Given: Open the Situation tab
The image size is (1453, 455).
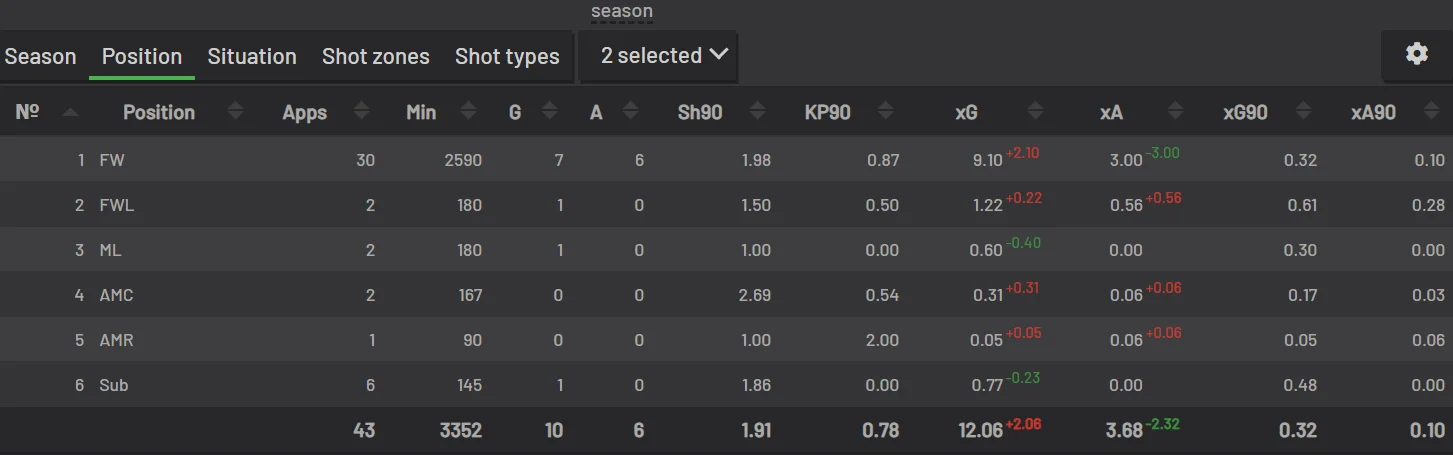Looking at the screenshot, I should click(252, 56).
